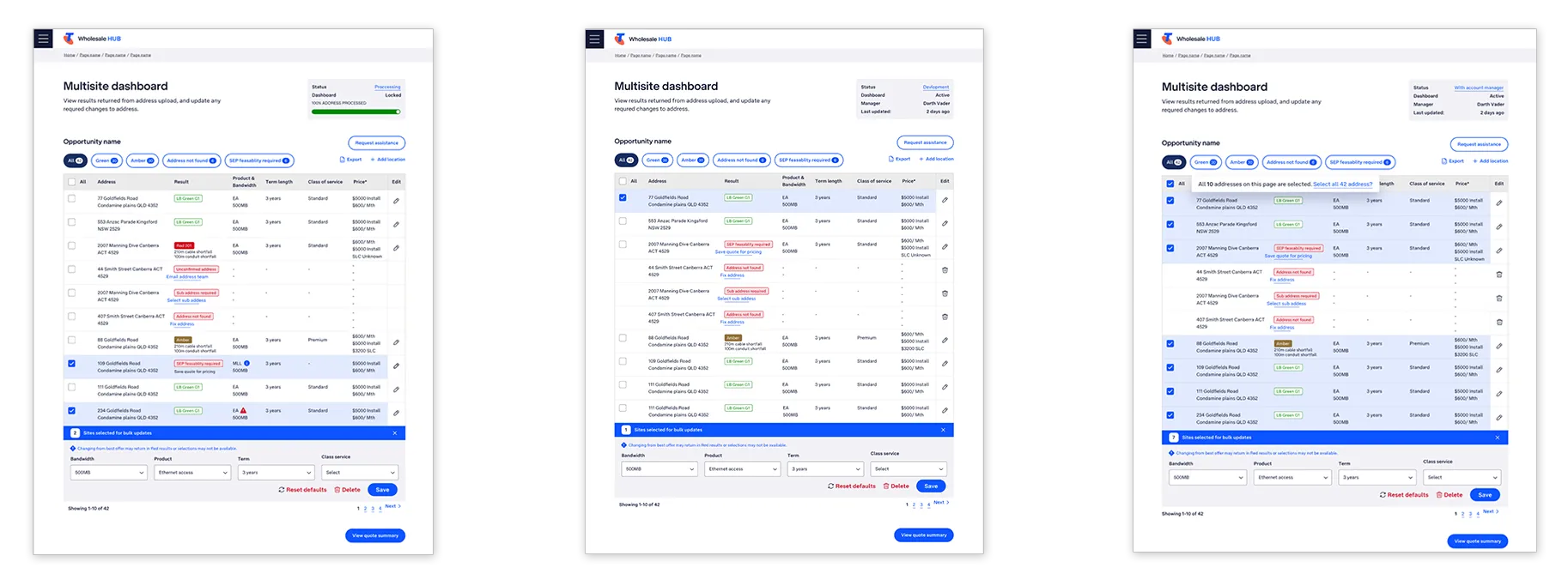This screenshot has height=586, width=1568.
Task: Open hamburger menu in the right dashboard
Action: 1142,39
